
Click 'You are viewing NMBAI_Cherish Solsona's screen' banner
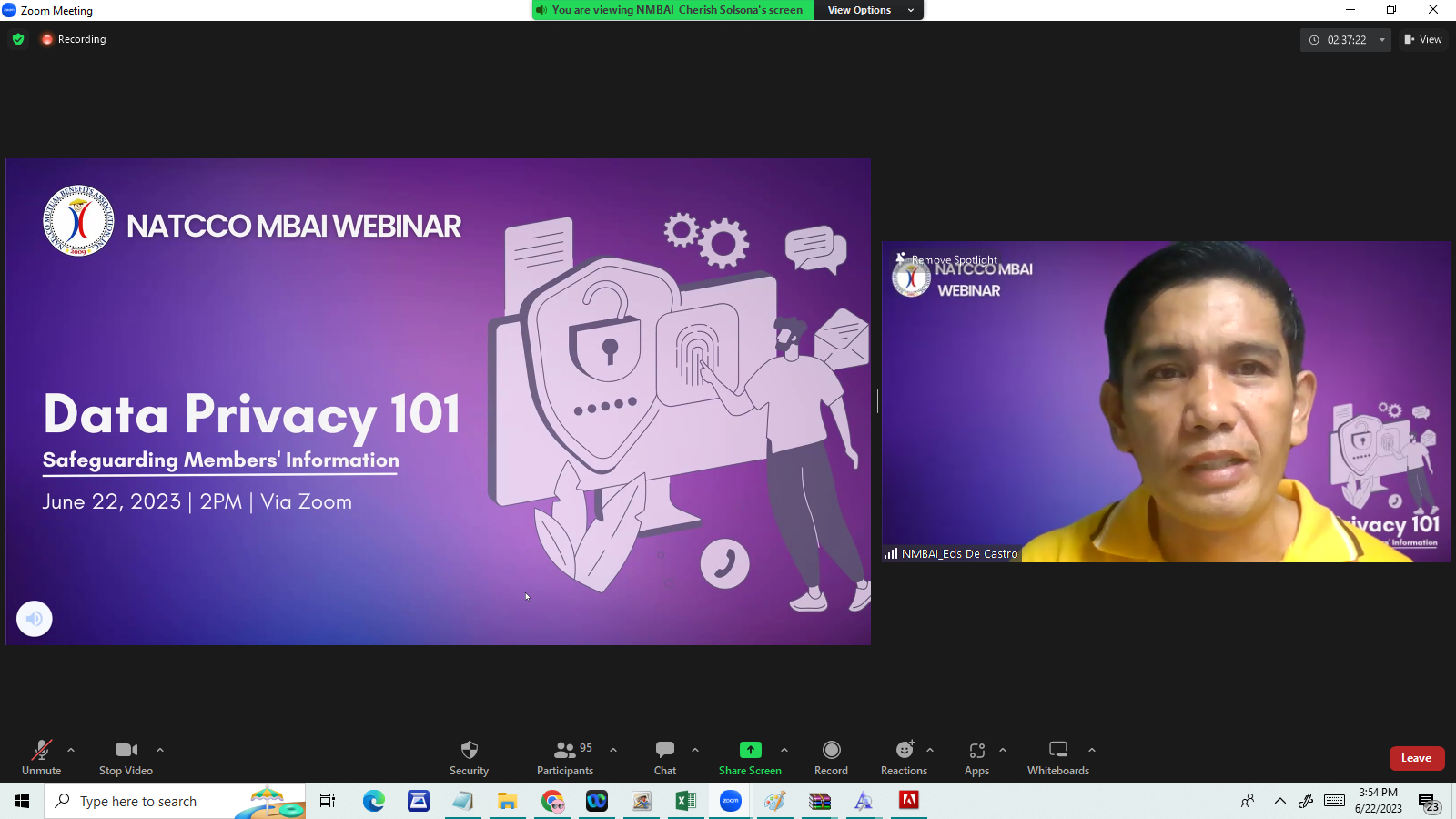point(672,10)
